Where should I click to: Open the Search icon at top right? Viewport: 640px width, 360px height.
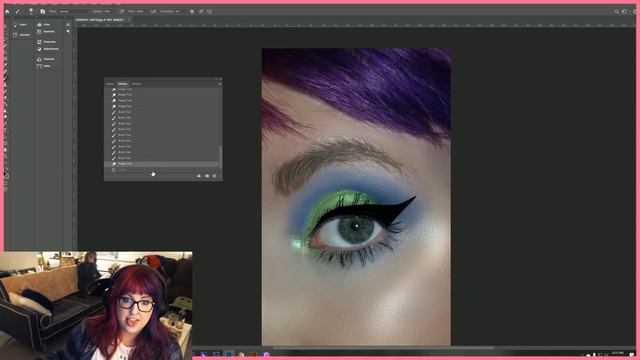pyautogui.click(x=617, y=11)
